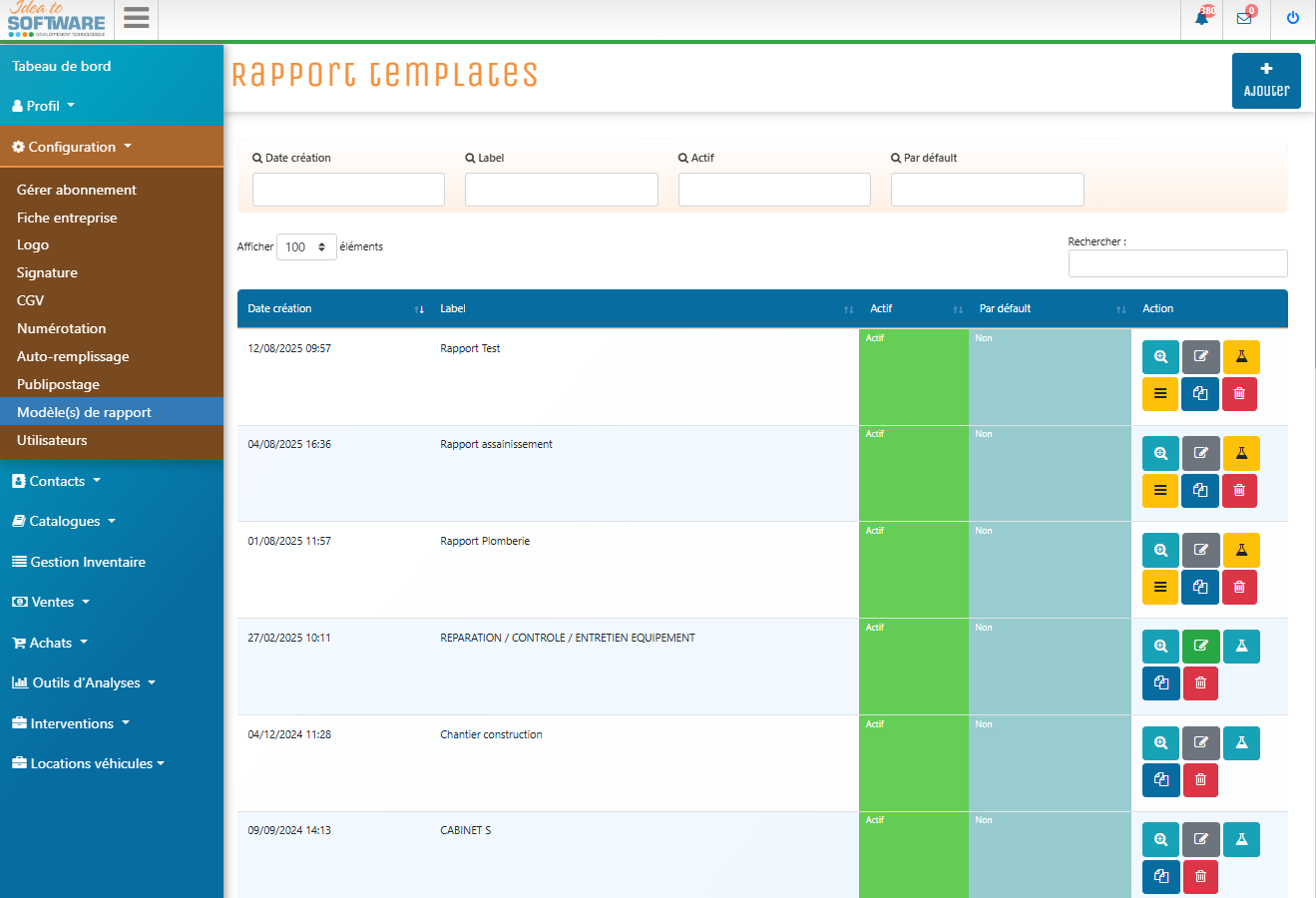
Task: Sort table by Date création column
Action: (x=280, y=309)
